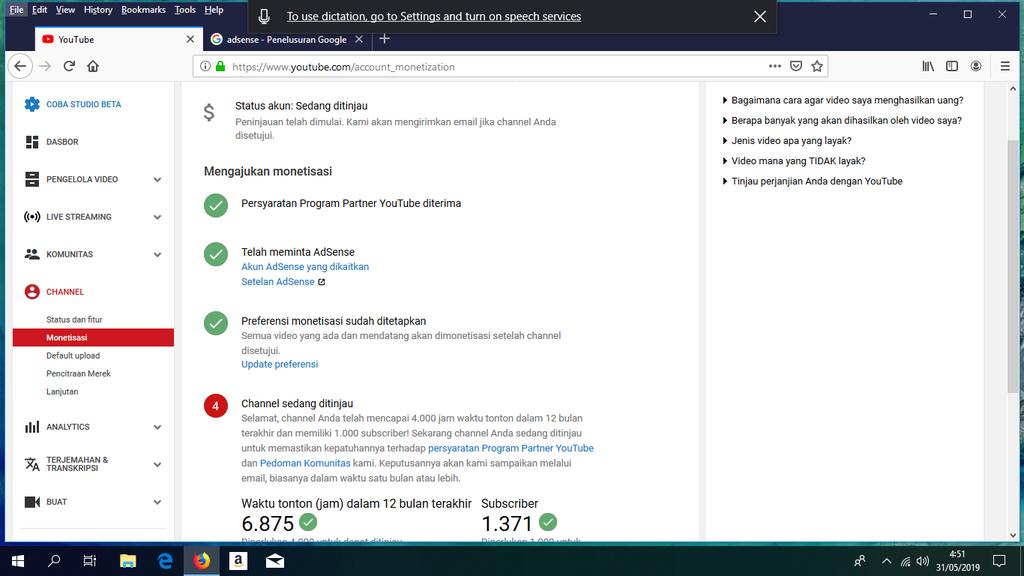Expand 'Tinjau perjanjian Anda dengan YouTube'
The image size is (1024, 576).
click(x=812, y=181)
